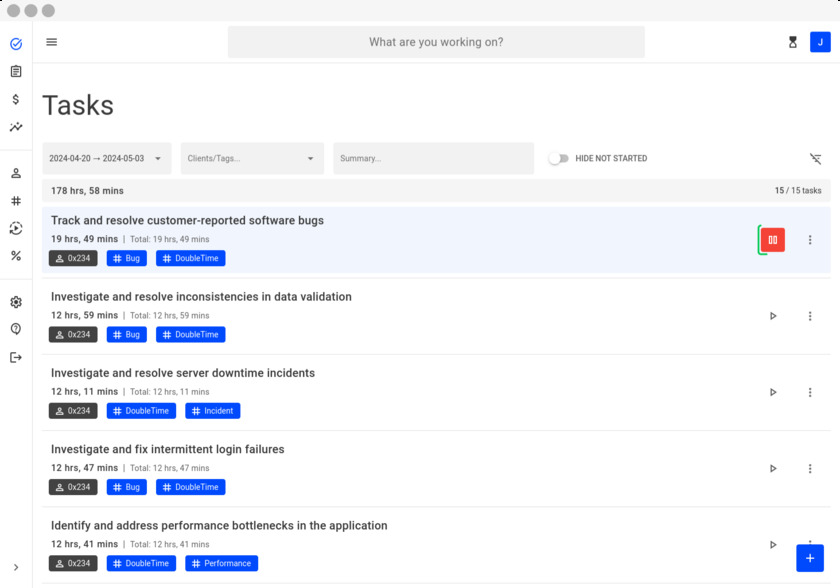The width and height of the screenshot is (840, 588).
Task: Click the Summary filter input field
Action: (433, 158)
